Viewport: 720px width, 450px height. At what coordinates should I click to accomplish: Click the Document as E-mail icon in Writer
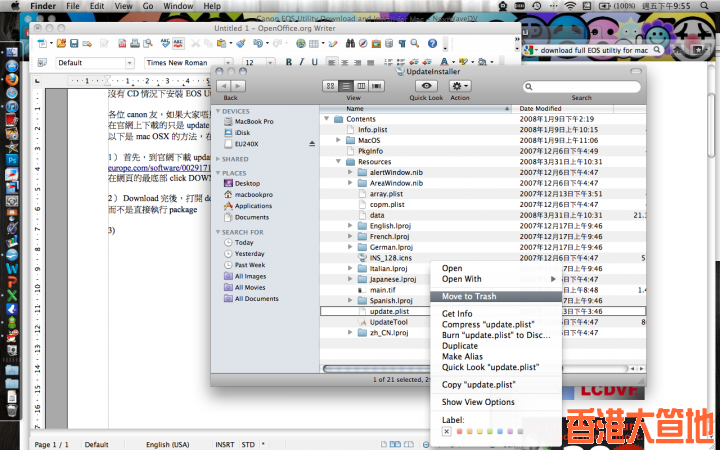click(87, 44)
